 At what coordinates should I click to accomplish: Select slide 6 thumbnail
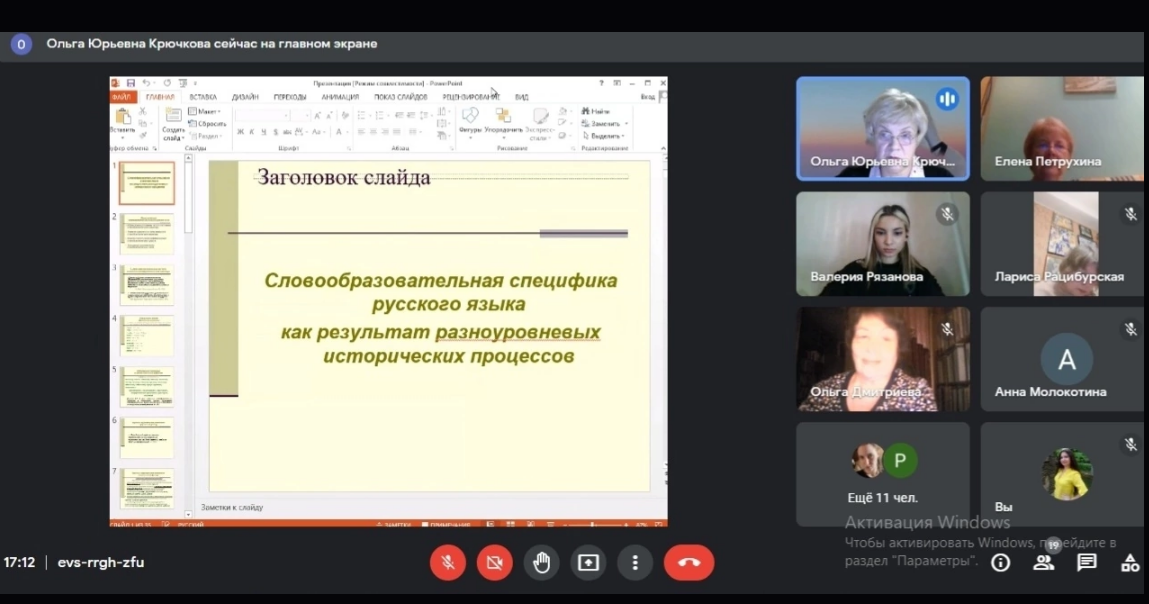tap(147, 438)
